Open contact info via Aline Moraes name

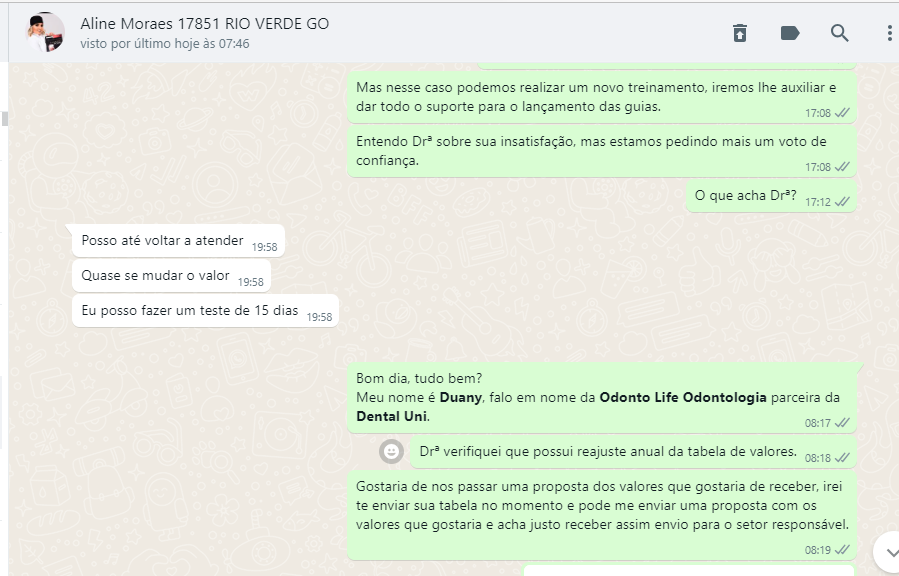[205, 23]
